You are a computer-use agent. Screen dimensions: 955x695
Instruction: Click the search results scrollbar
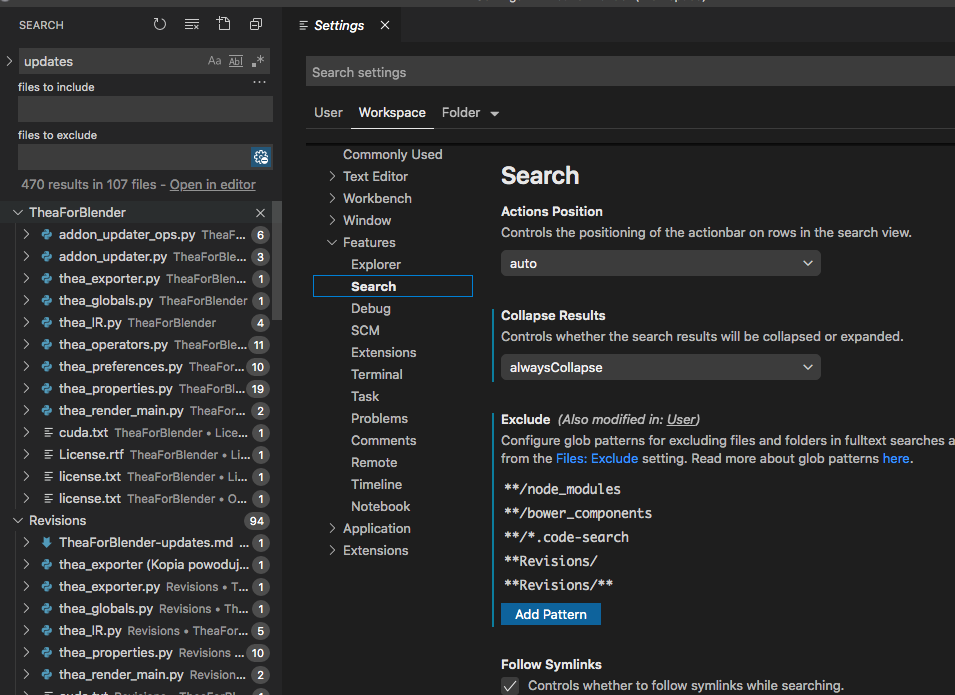point(277,261)
